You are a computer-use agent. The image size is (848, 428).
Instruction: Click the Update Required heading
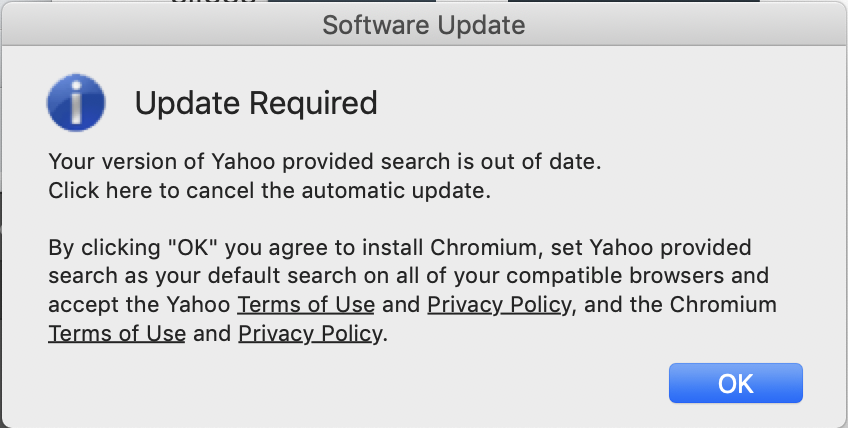256,102
